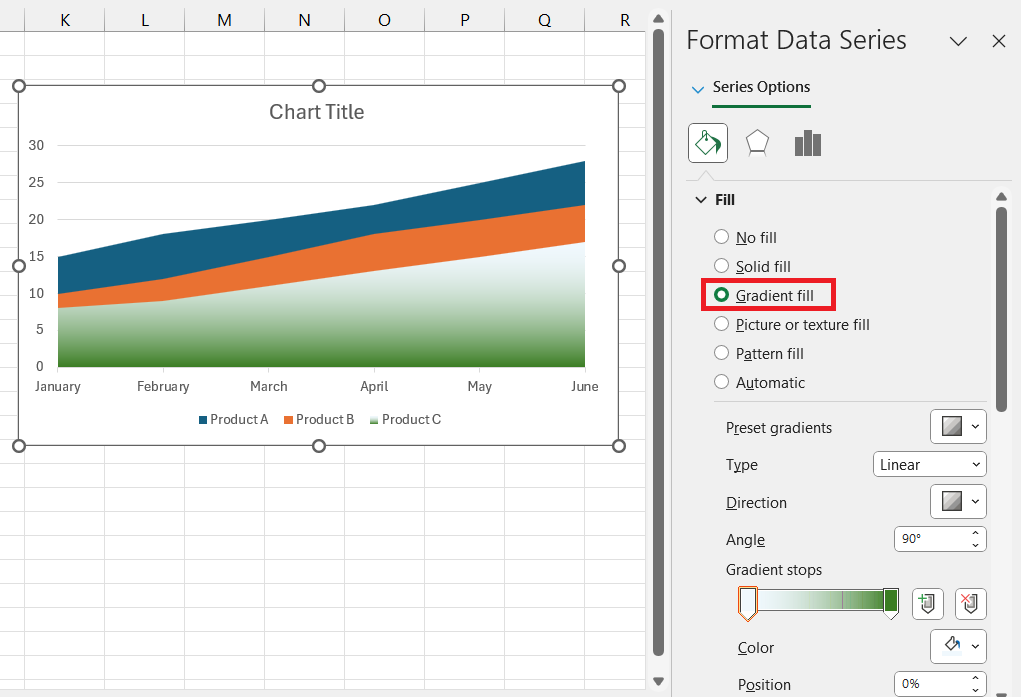1021x697 pixels.
Task: Open the Effects pentagon tab
Action: [757, 143]
